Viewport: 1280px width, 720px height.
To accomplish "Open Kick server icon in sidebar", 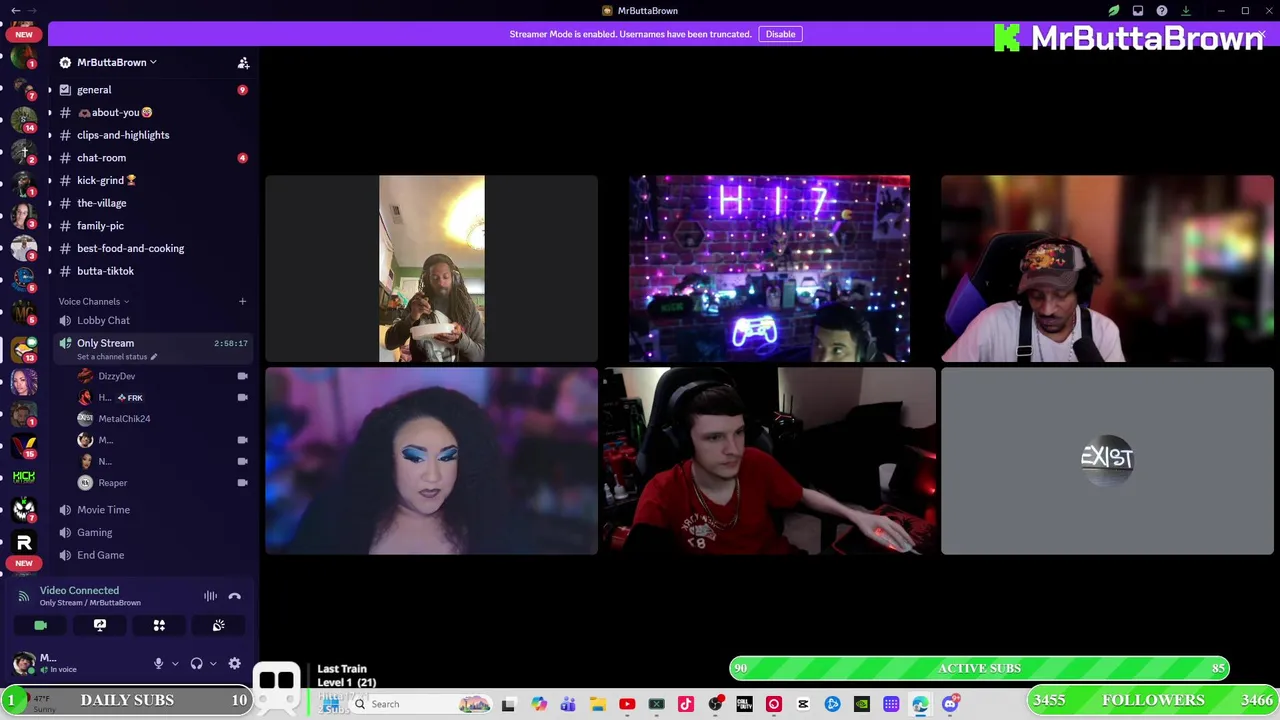I will [x=24, y=477].
